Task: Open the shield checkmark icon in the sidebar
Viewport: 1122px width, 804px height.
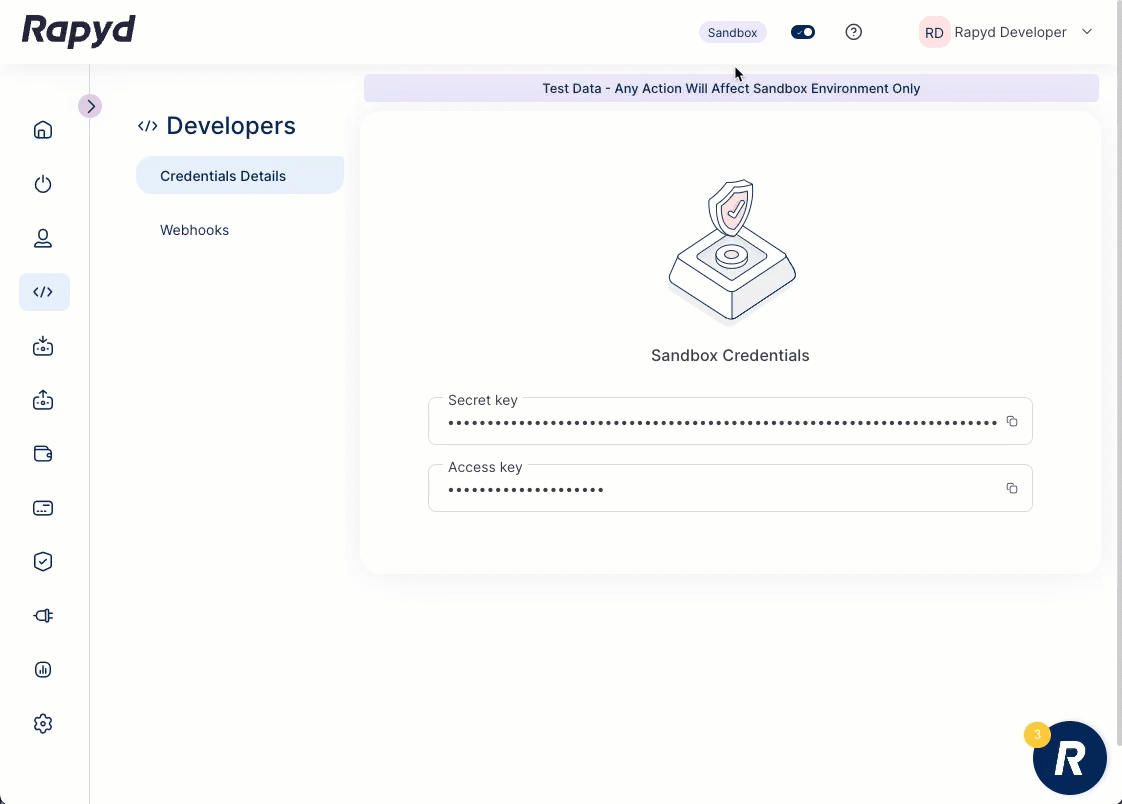Action: (43, 562)
